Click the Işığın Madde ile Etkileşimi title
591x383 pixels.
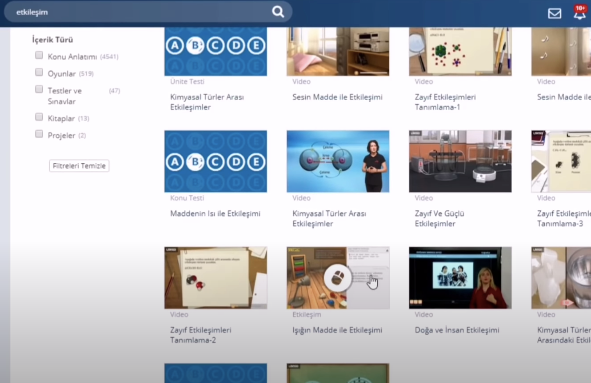(337, 330)
